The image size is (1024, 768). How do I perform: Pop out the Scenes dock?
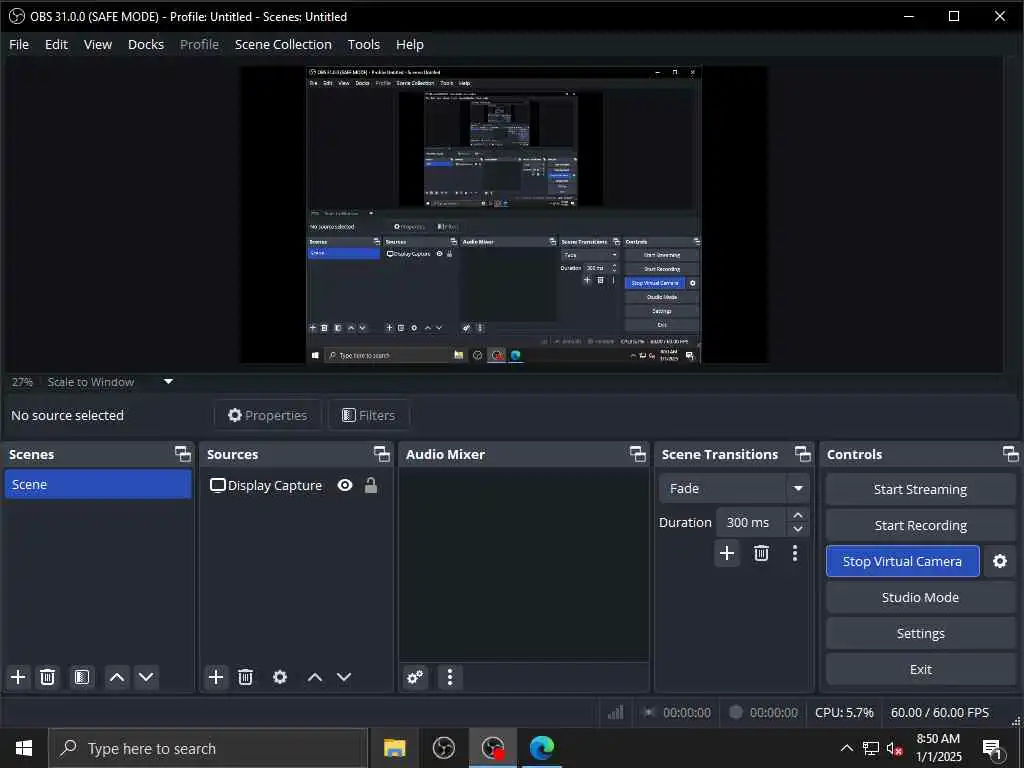tap(183, 454)
